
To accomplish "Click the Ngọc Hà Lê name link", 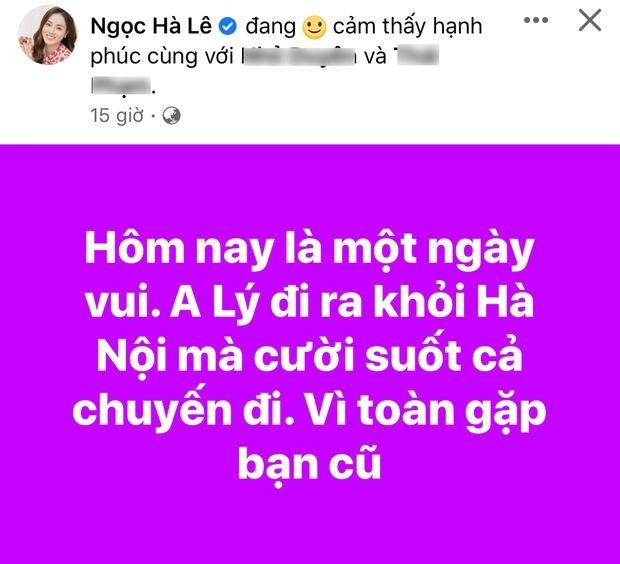I will coord(151,26).
